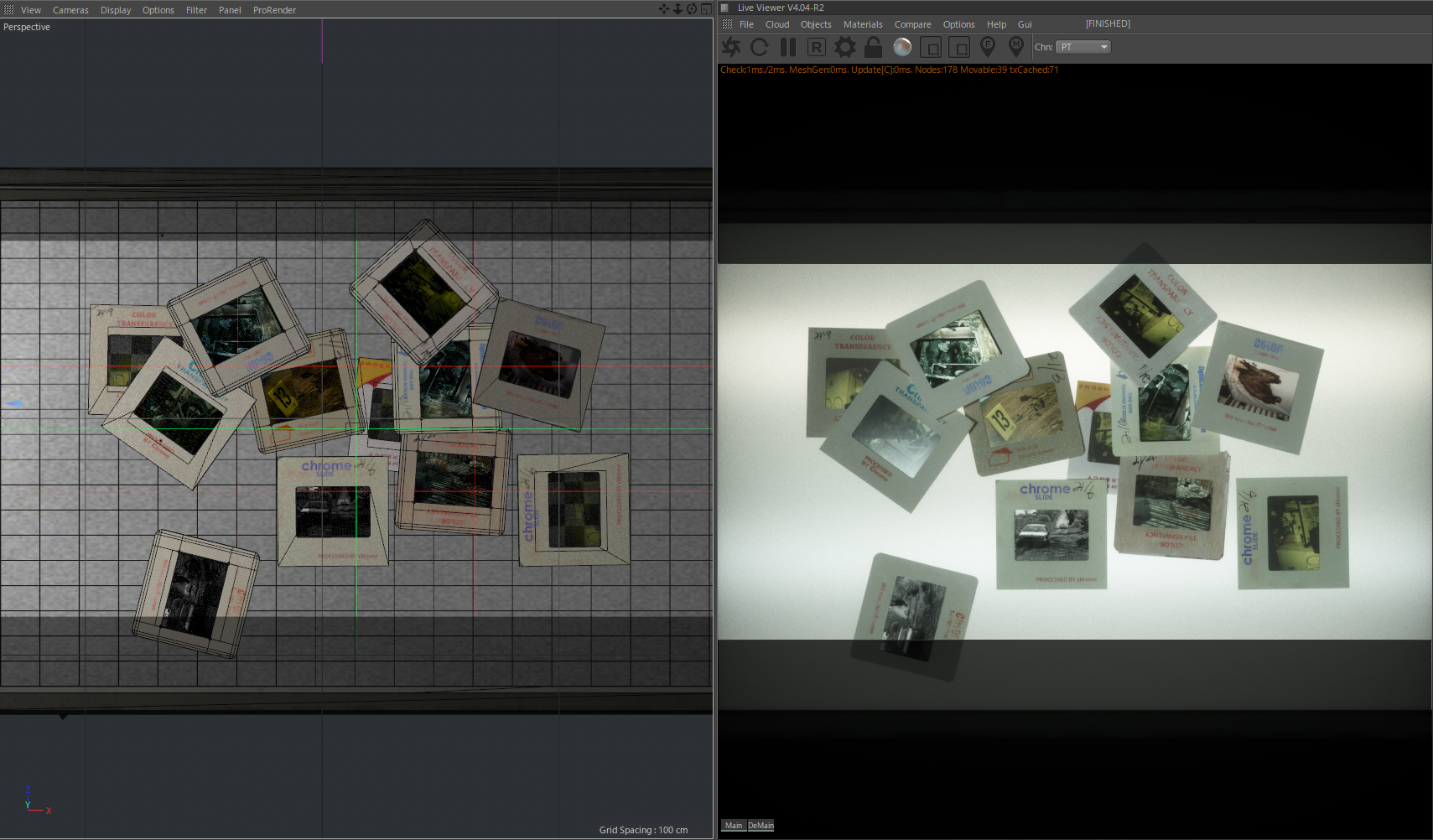
Task: Click the Send Scene to Octane icon
Action: (731, 47)
